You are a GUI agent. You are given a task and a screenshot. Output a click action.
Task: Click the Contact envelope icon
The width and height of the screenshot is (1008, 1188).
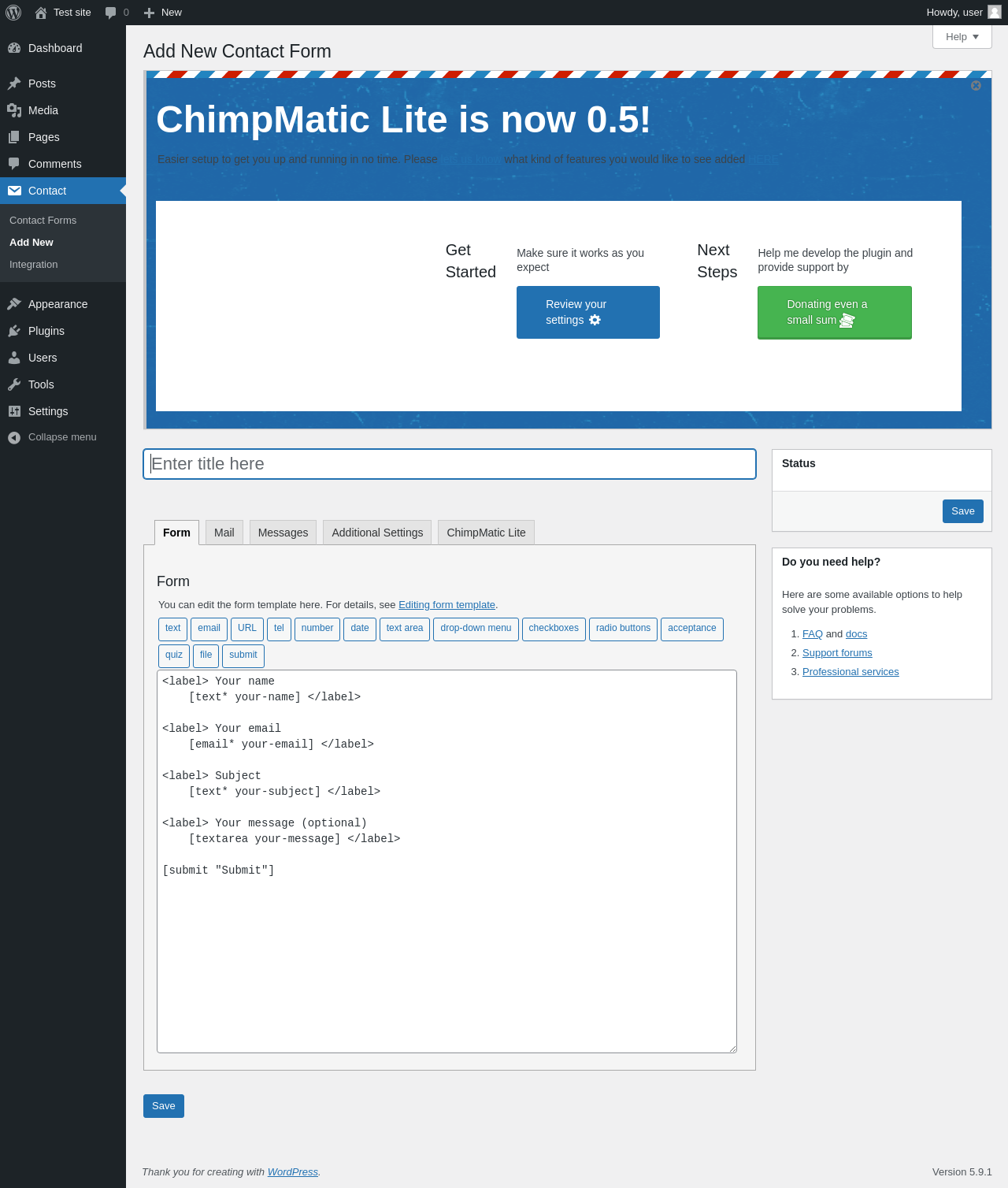(14, 191)
